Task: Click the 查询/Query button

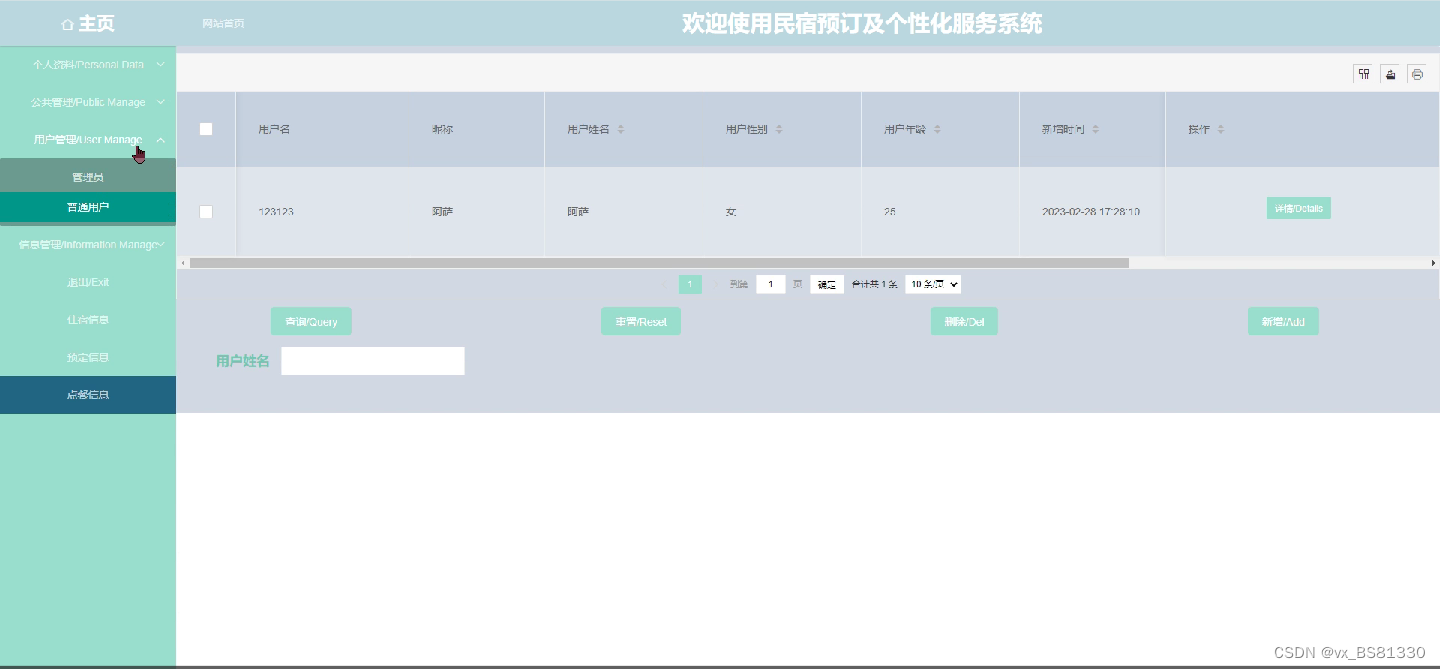Action: click(311, 321)
